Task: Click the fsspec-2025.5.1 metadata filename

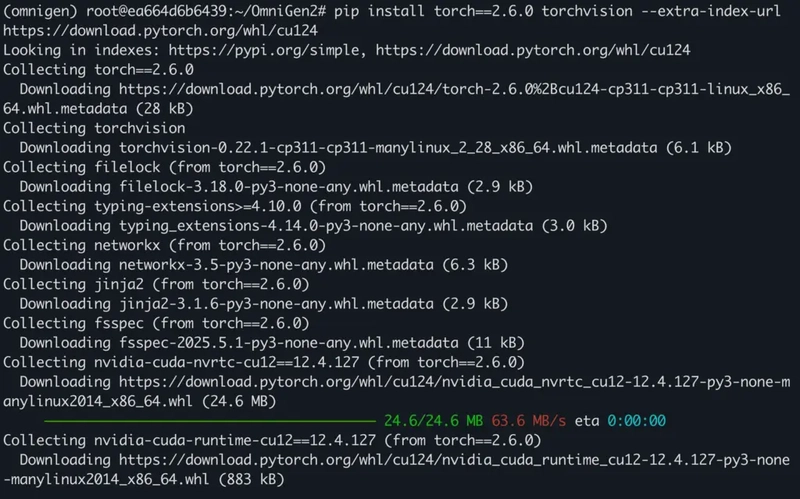Action: tap(289, 343)
